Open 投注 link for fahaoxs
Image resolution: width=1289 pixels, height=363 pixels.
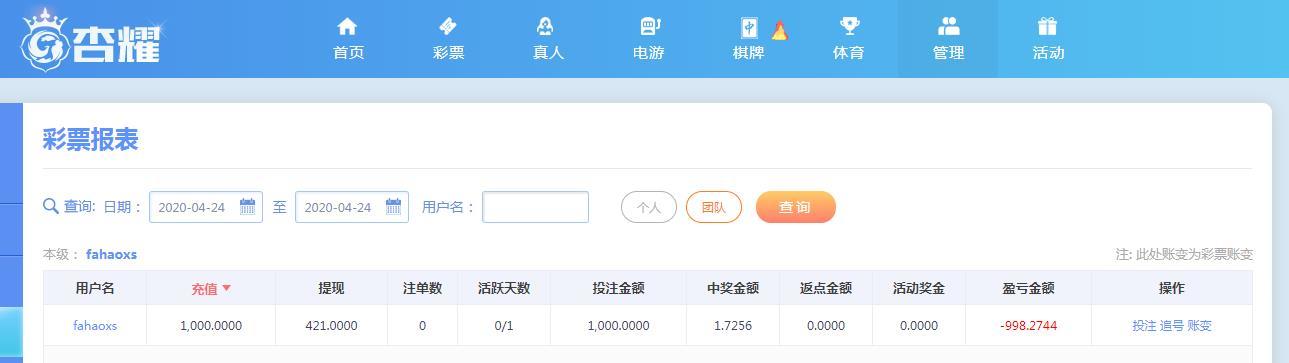tap(1144, 325)
